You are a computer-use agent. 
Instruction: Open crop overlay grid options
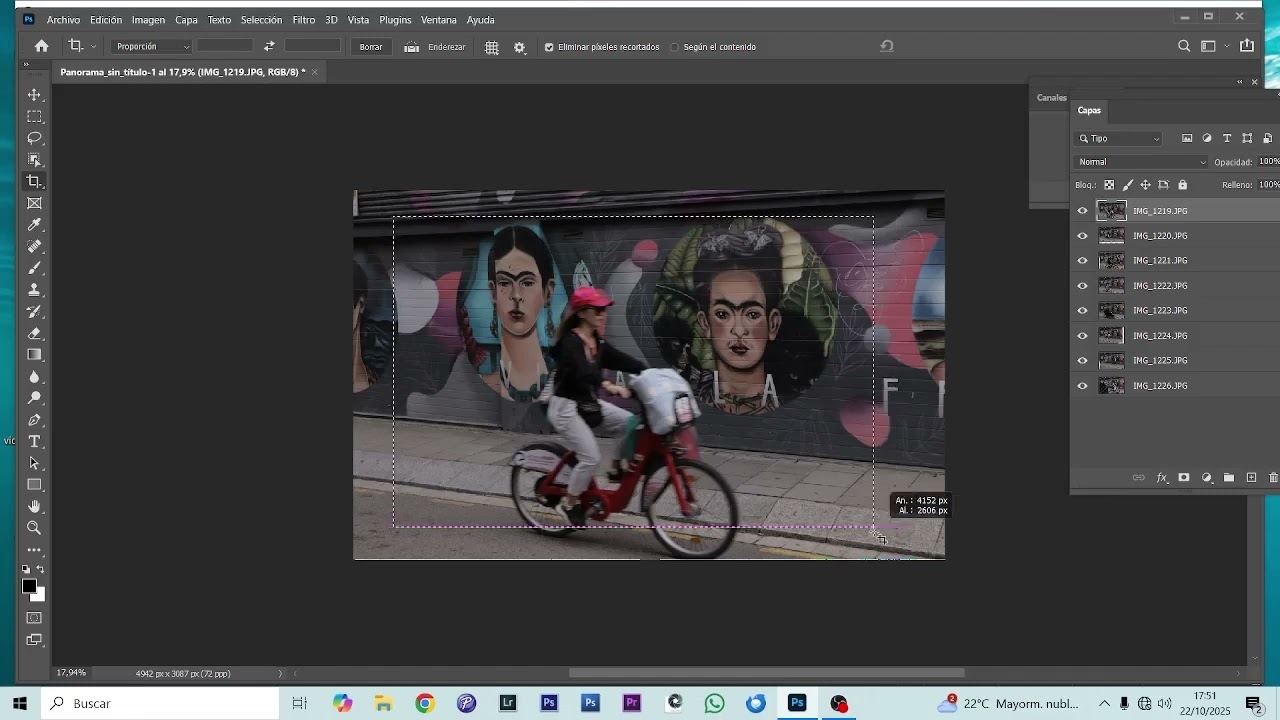(492, 47)
